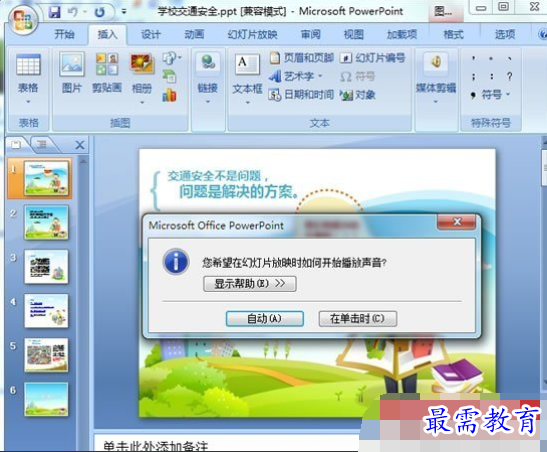Viewport: 547px width, 452px height.
Task: Close the slide thumbnails pane
Action: coord(80,145)
